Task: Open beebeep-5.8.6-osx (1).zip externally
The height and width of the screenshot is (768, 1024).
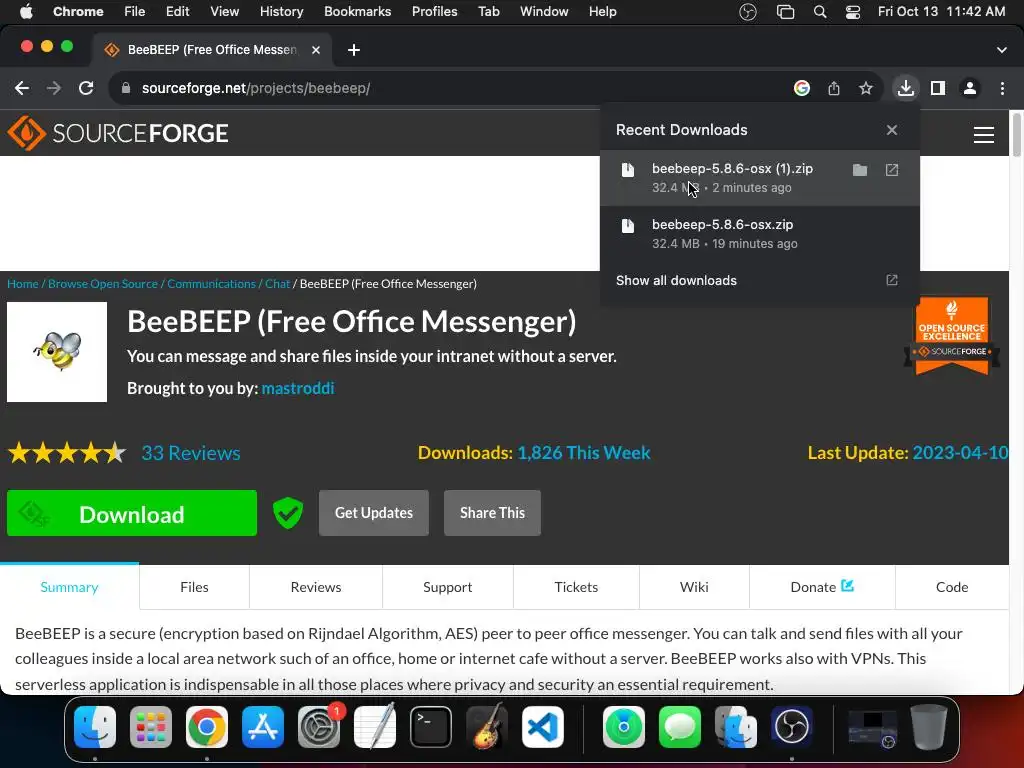Action: point(892,170)
